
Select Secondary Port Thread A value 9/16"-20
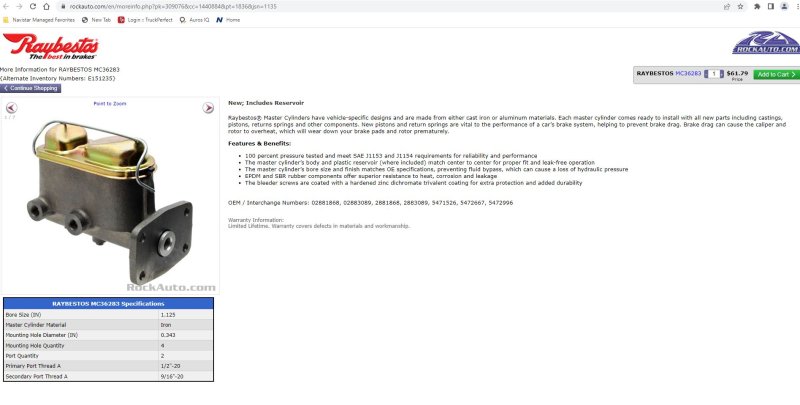[172, 376]
